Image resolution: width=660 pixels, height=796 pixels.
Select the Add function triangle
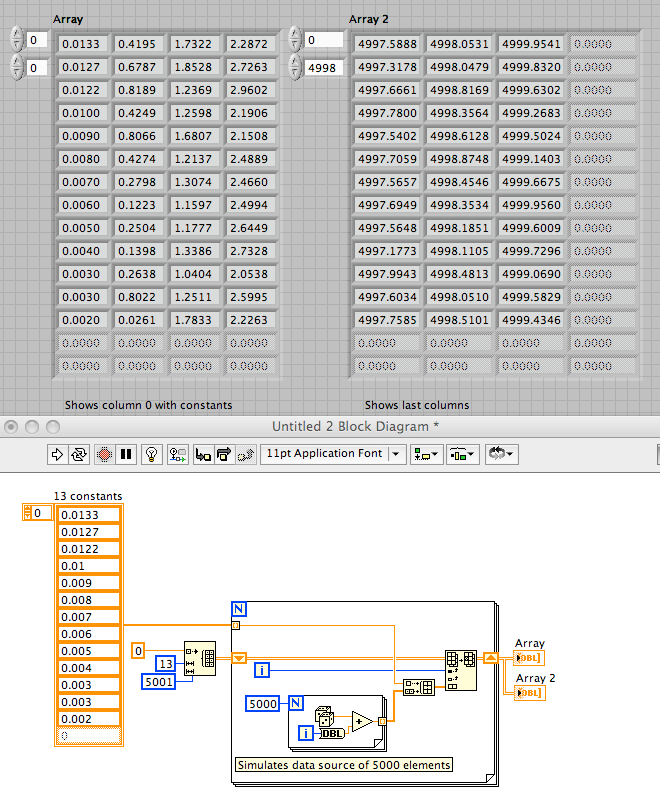pyautogui.click(x=361, y=721)
